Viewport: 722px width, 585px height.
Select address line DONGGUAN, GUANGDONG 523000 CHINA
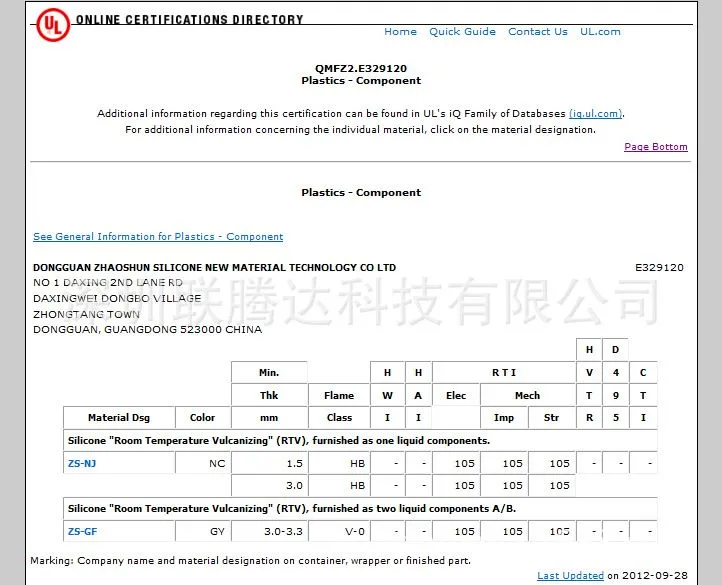coord(147,330)
